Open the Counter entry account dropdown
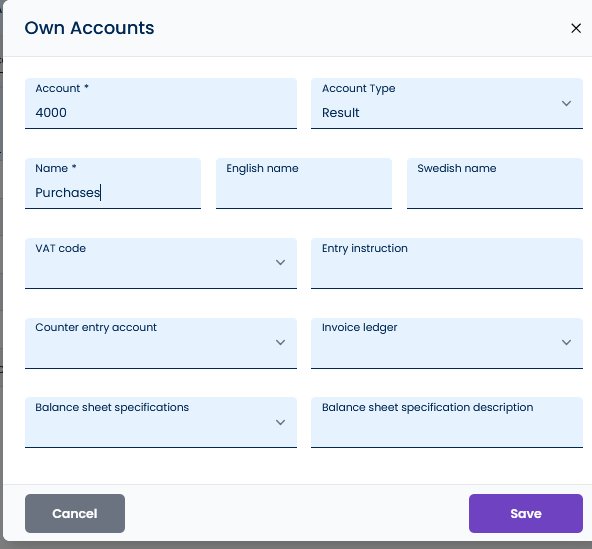Viewport: 592px width, 549px height. tap(161, 343)
